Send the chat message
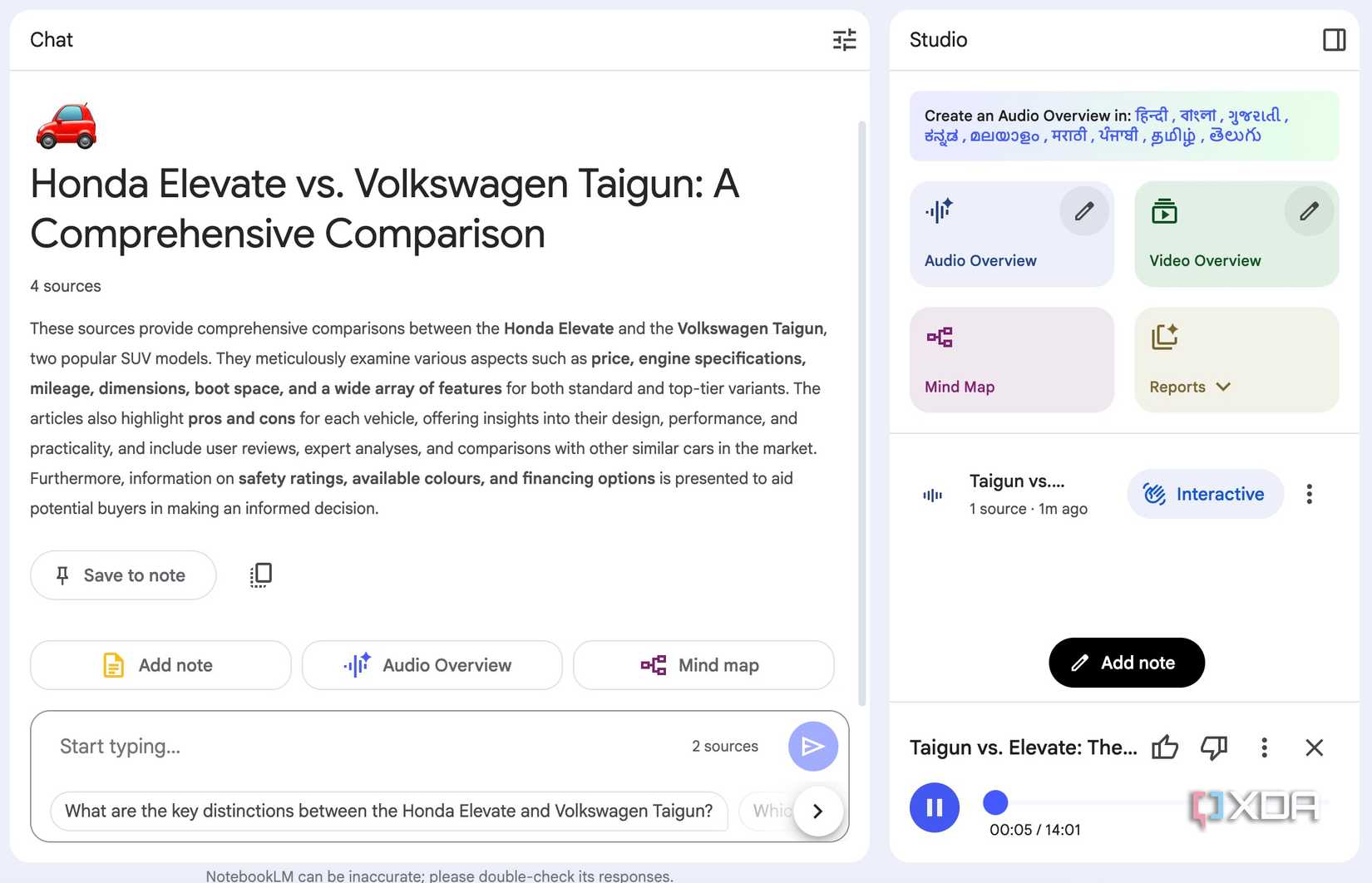 point(812,747)
